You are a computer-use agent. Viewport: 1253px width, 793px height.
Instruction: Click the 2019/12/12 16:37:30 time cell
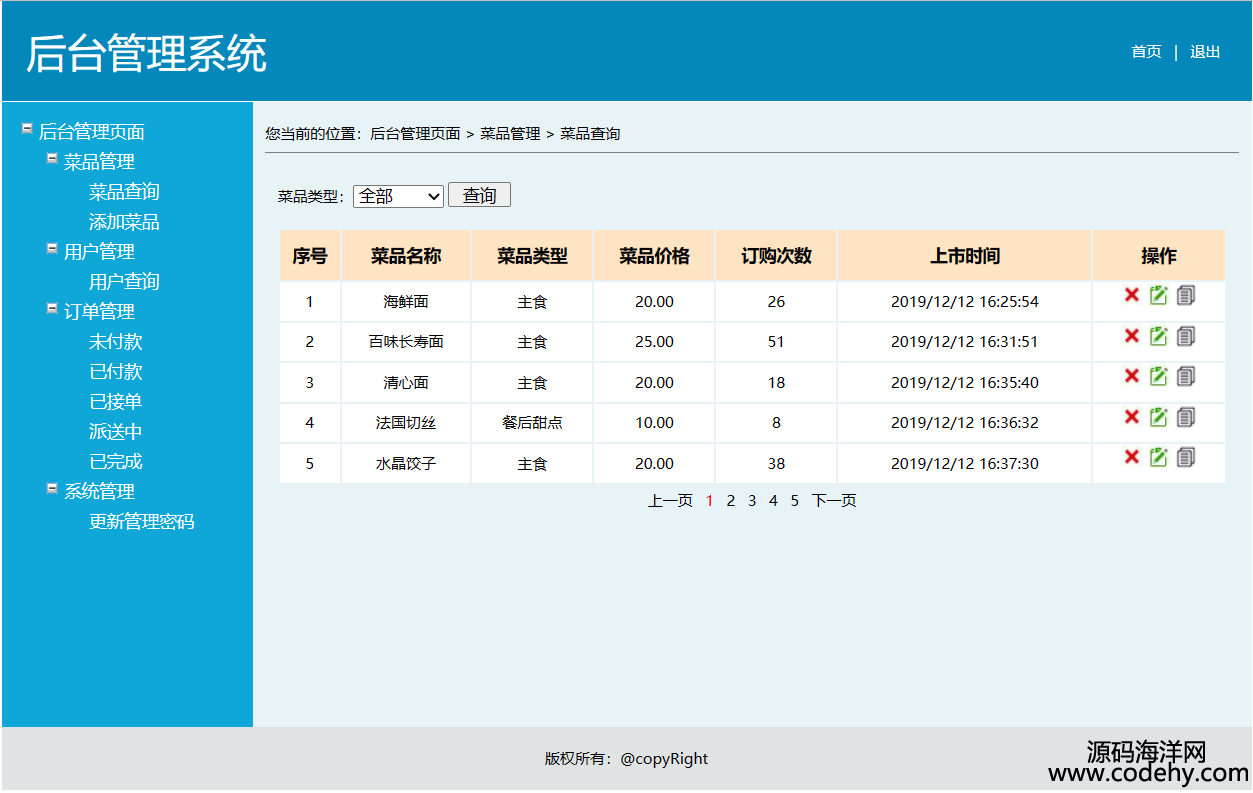(965, 464)
